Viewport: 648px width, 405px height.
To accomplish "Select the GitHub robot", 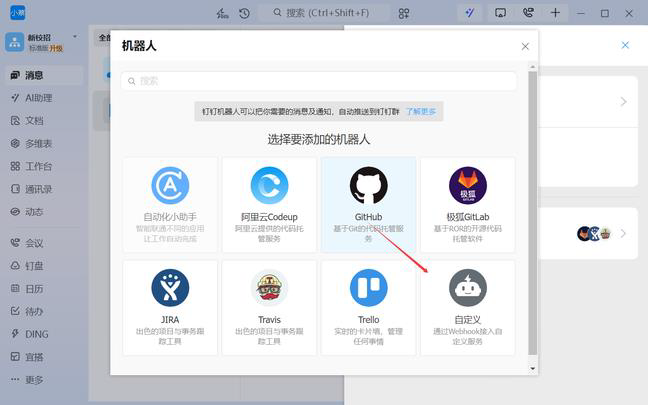I will tap(368, 205).
